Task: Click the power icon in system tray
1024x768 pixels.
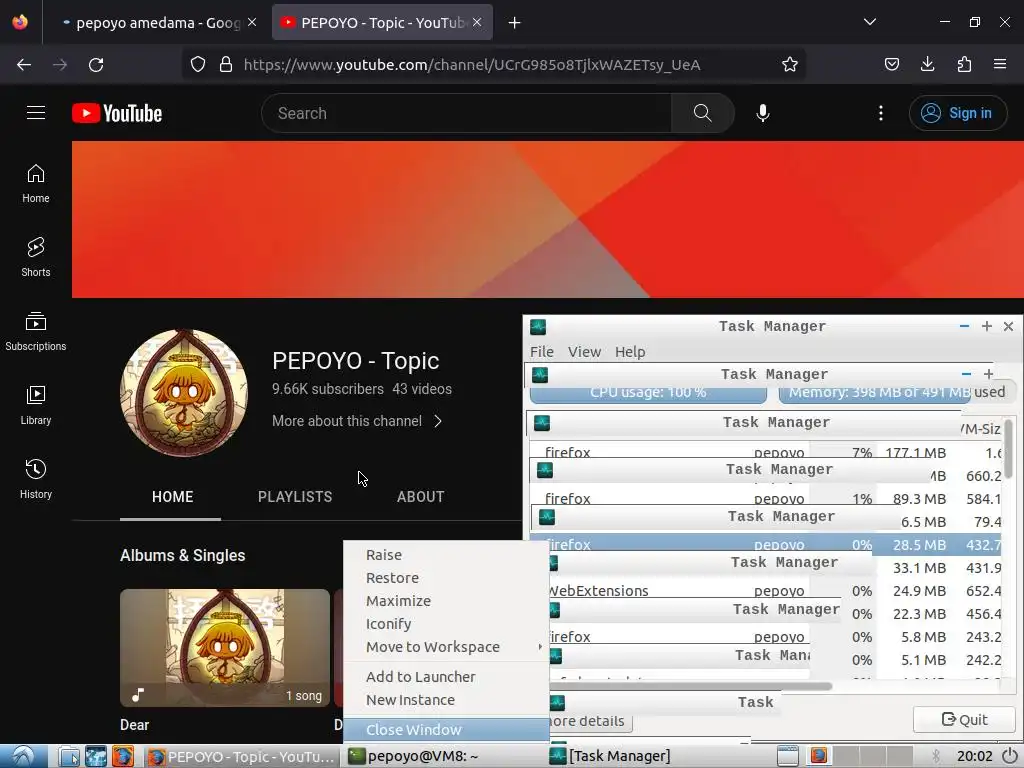Action: (1010, 756)
